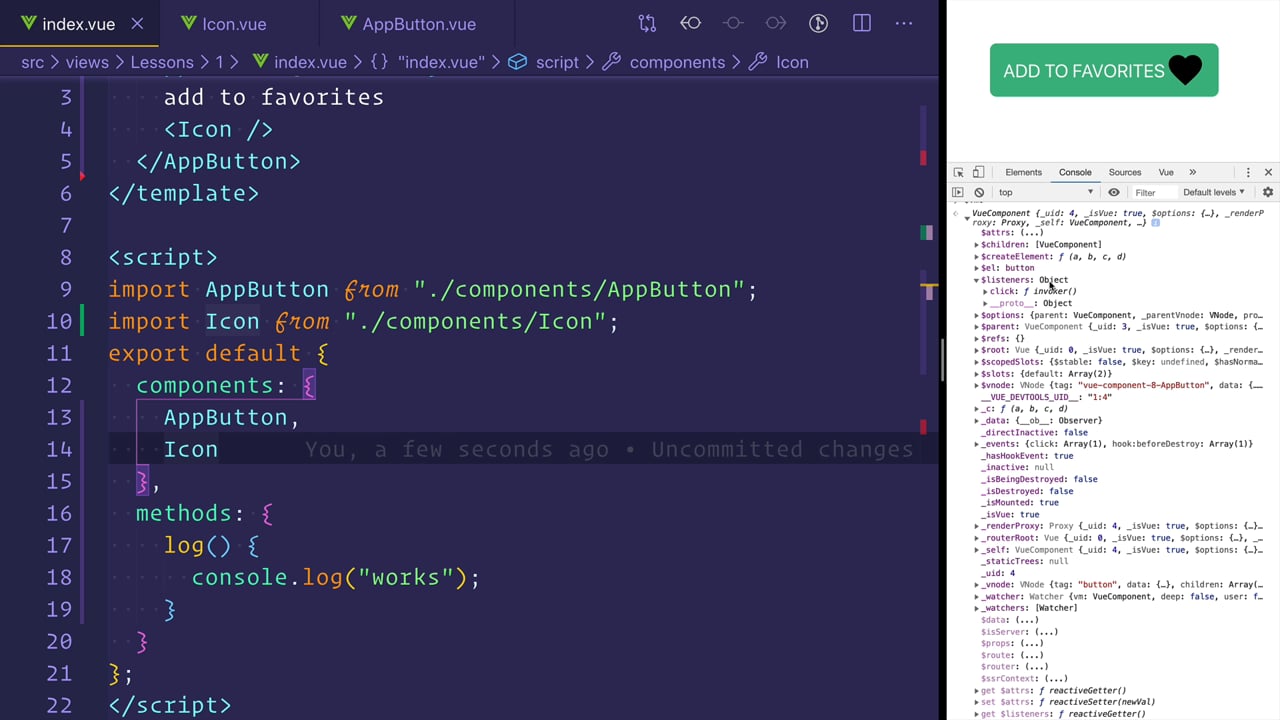
Task: Click the commit node icon in editor toolbar
Action: (x=733, y=23)
